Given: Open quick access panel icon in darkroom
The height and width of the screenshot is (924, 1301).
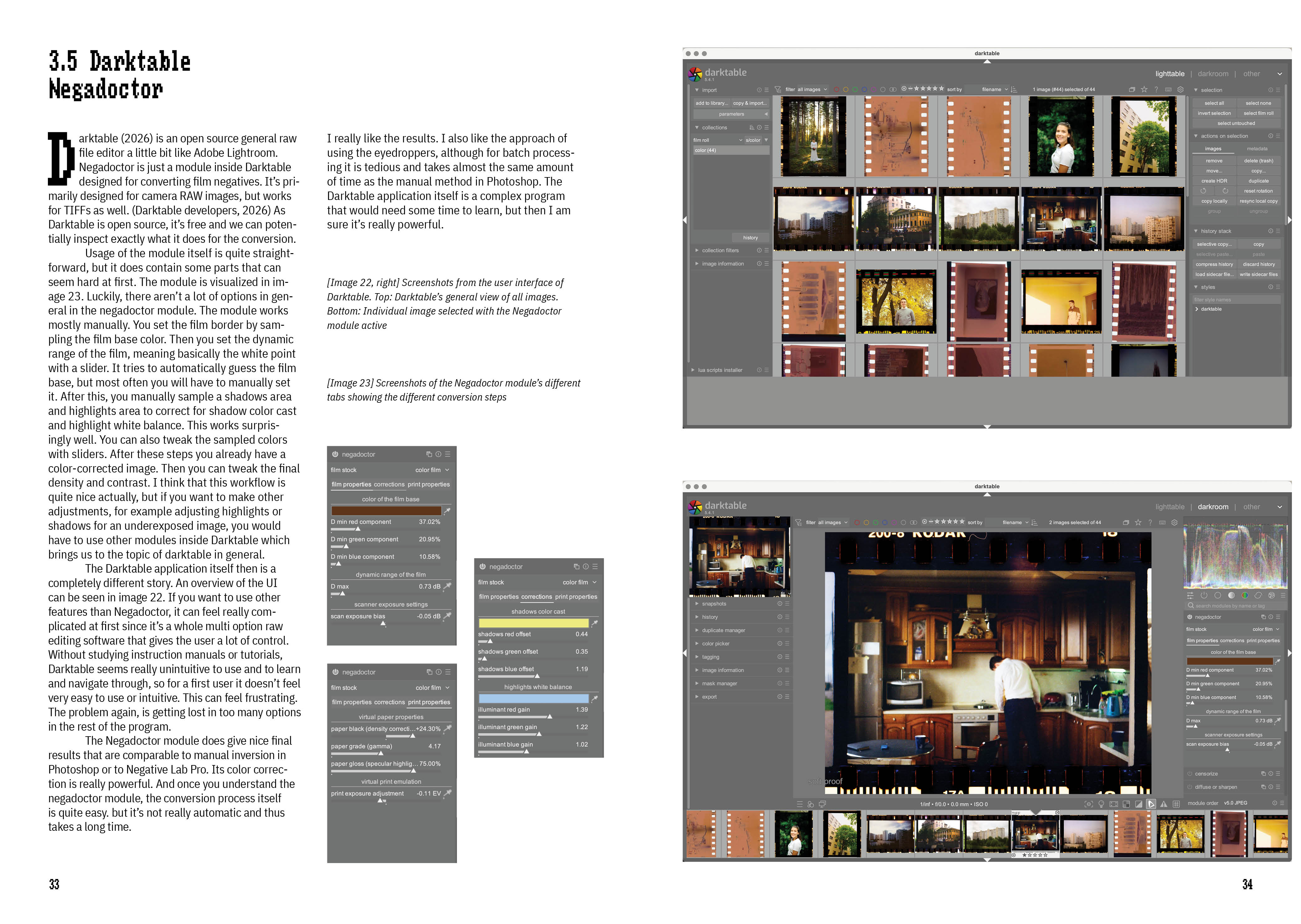Looking at the screenshot, I should [x=1190, y=595].
